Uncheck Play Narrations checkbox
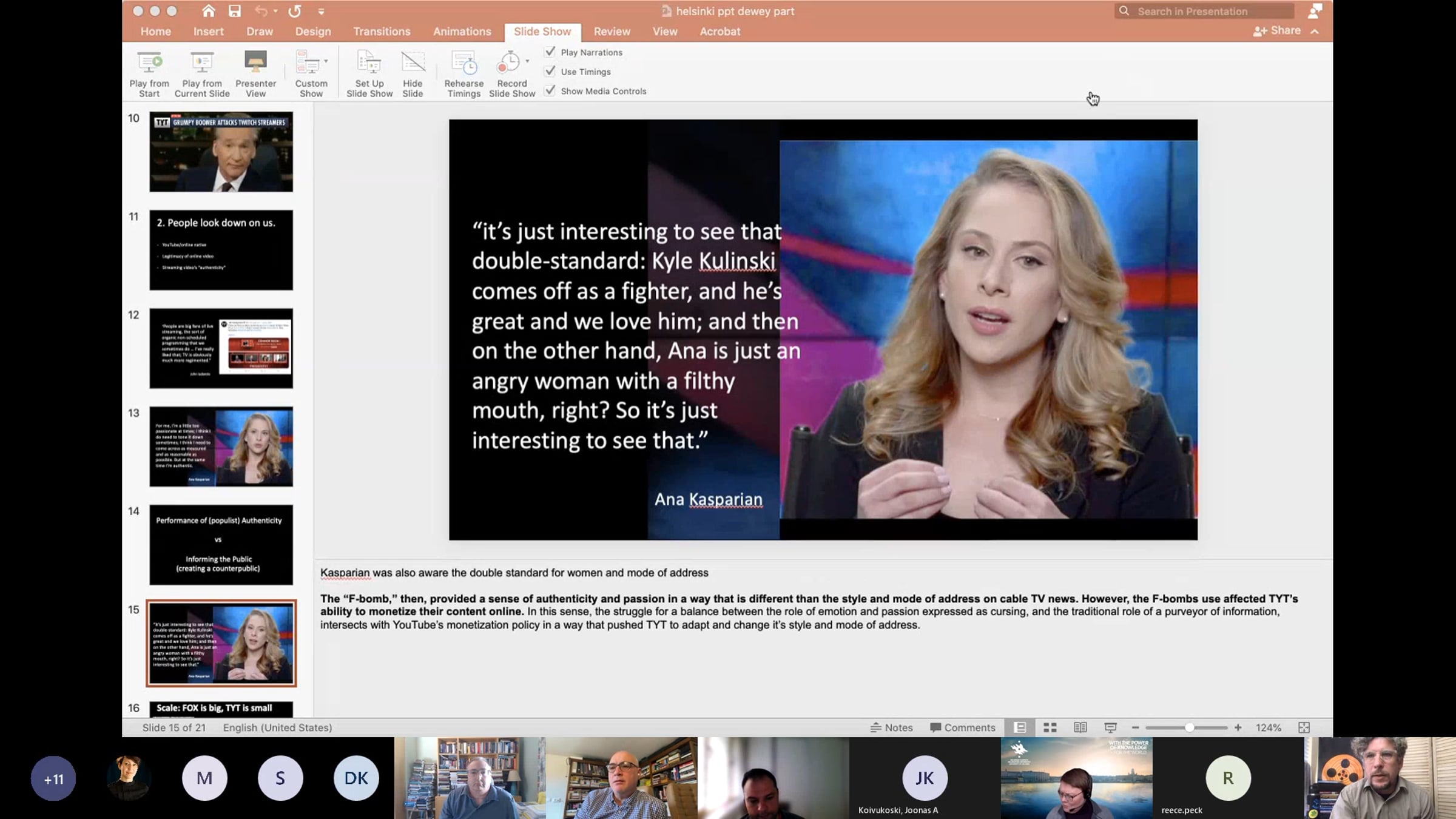This screenshot has height=819, width=1456. (x=550, y=52)
